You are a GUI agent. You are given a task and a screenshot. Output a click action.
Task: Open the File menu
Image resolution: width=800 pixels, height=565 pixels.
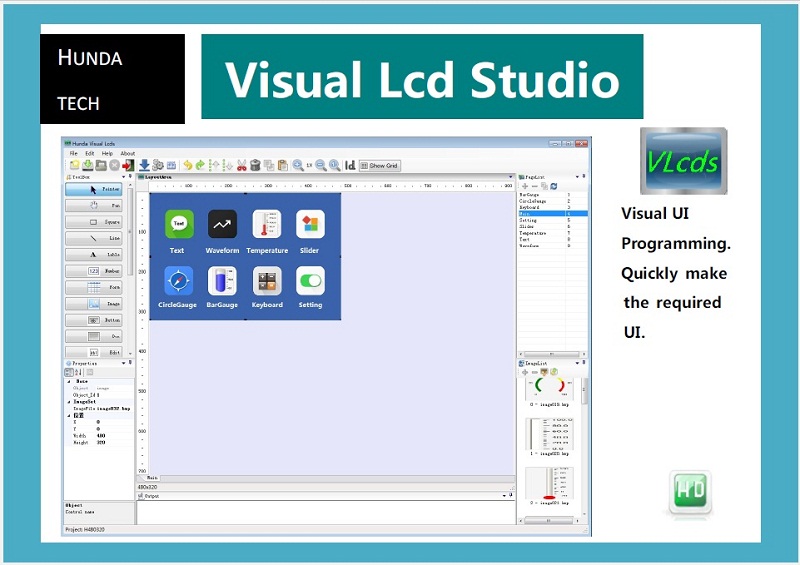[x=73, y=153]
